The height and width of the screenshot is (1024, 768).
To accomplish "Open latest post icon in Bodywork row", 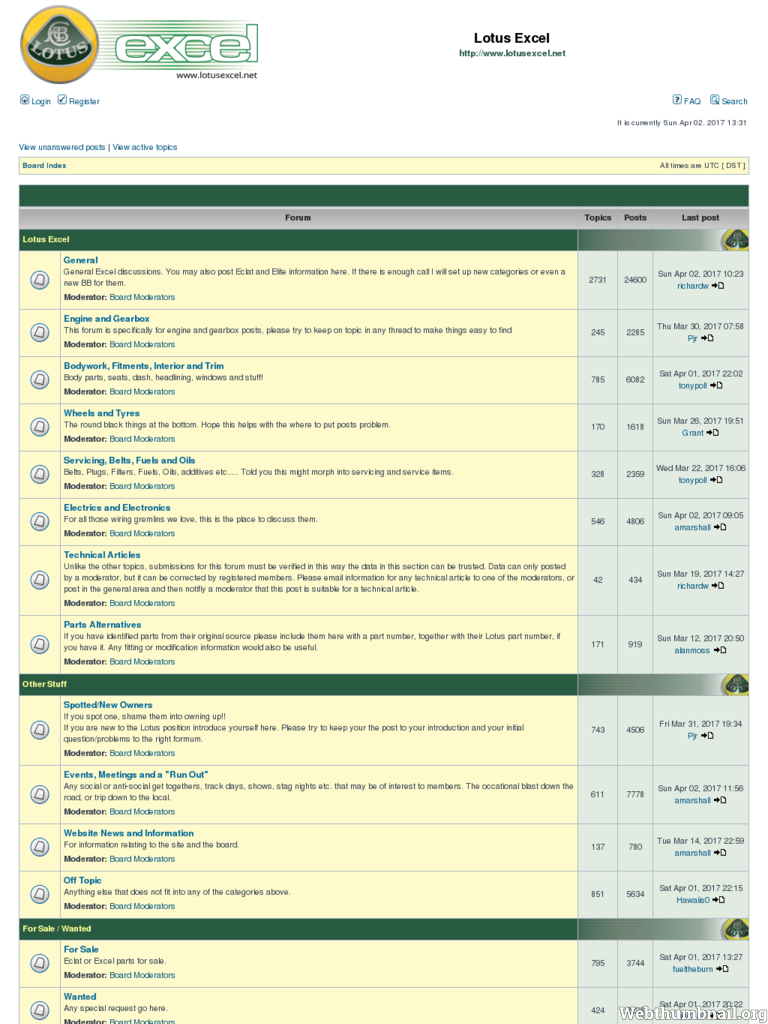I will [716, 385].
